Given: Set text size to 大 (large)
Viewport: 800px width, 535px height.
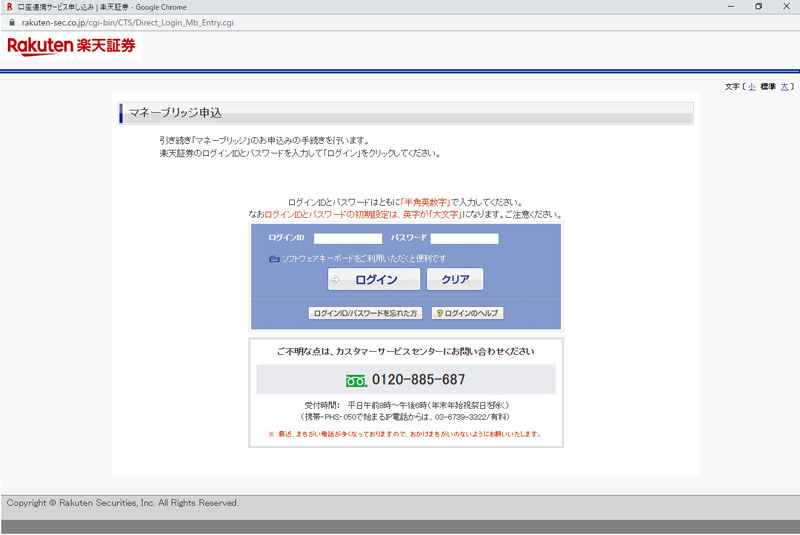Looking at the screenshot, I should pyautogui.click(x=785, y=87).
